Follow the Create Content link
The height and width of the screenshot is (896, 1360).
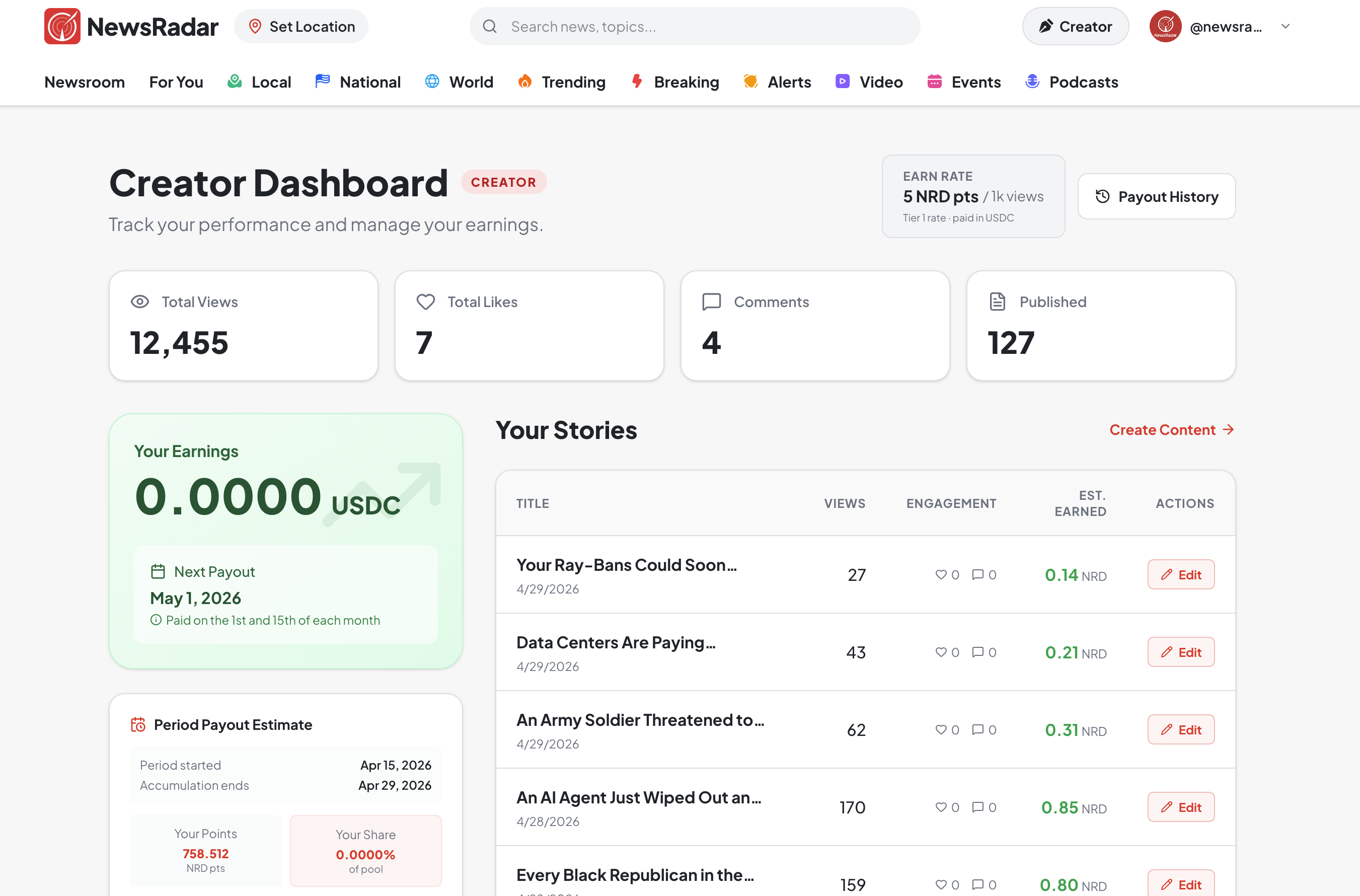[x=1171, y=430]
